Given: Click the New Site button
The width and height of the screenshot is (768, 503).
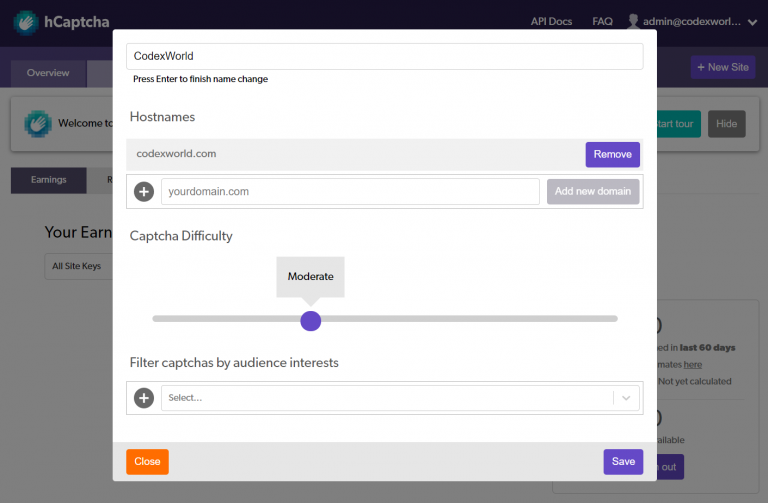Looking at the screenshot, I should point(722,67).
